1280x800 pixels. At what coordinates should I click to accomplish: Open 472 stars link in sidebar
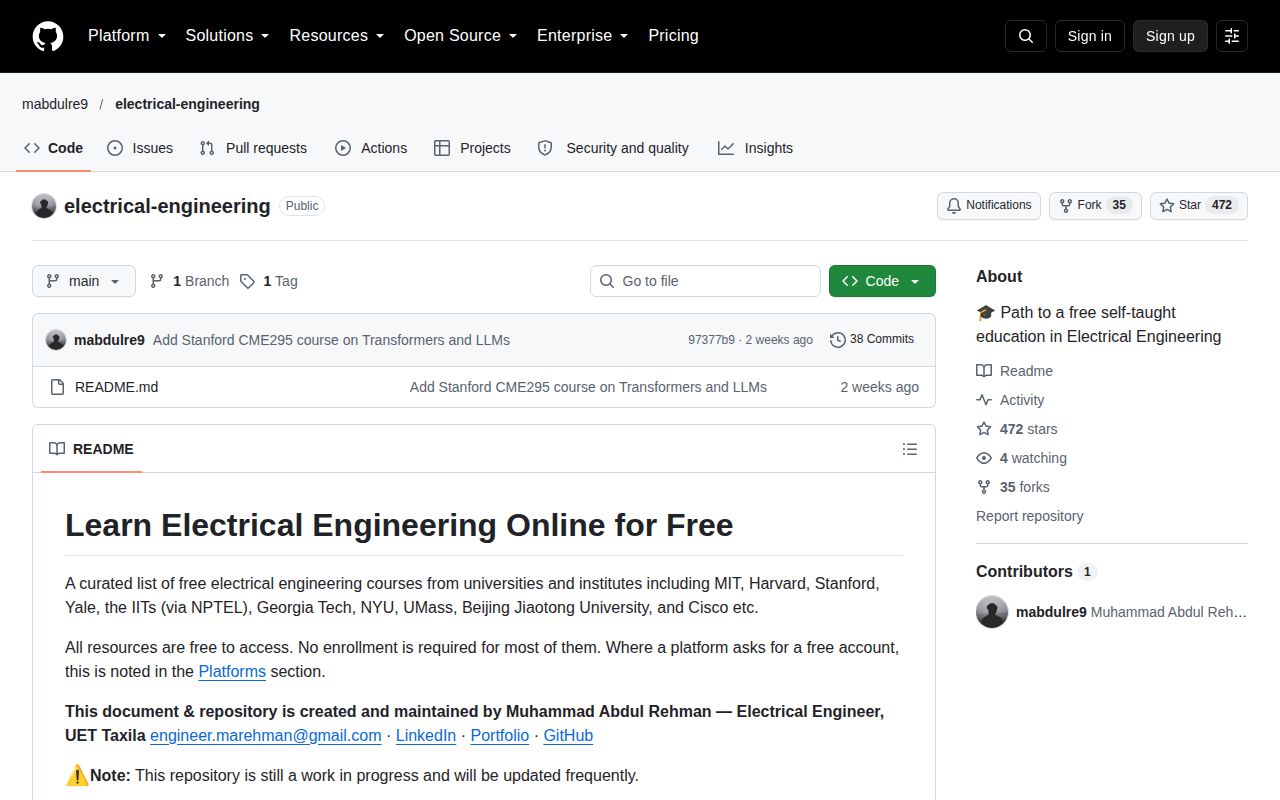pos(1016,429)
